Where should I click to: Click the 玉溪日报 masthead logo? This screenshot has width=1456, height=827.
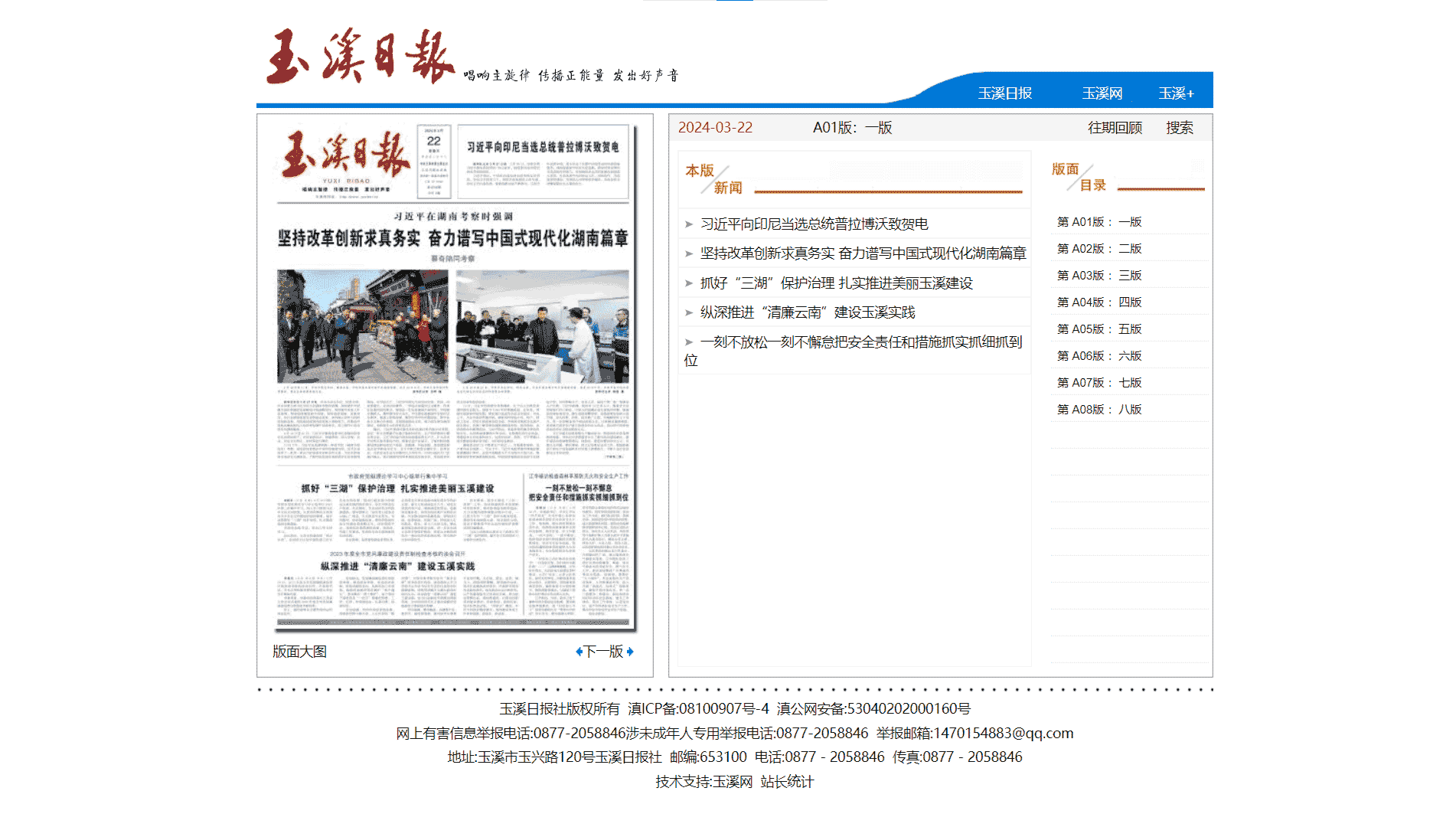coord(360,56)
